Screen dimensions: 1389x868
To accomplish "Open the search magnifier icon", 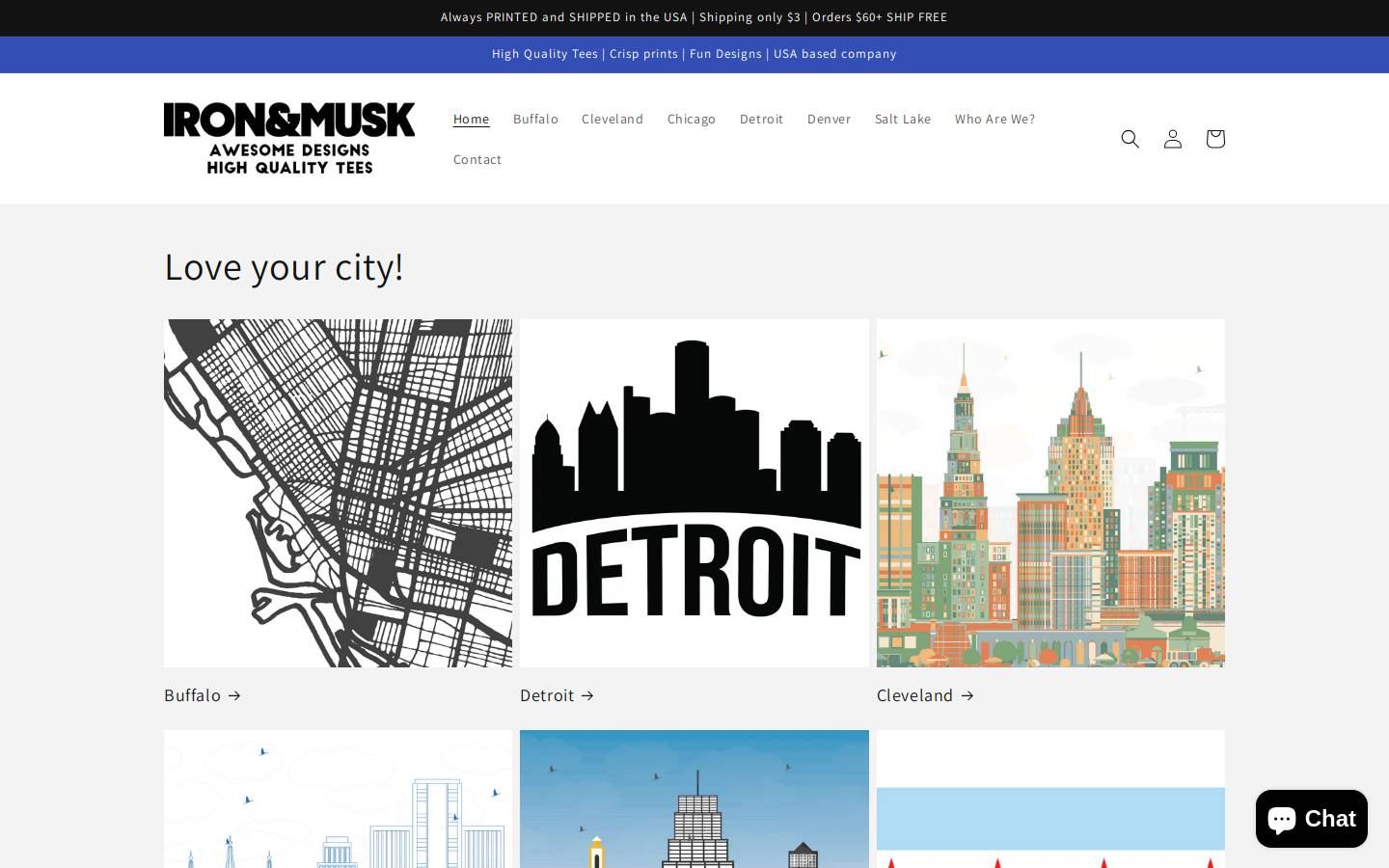I will pyautogui.click(x=1130, y=139).
